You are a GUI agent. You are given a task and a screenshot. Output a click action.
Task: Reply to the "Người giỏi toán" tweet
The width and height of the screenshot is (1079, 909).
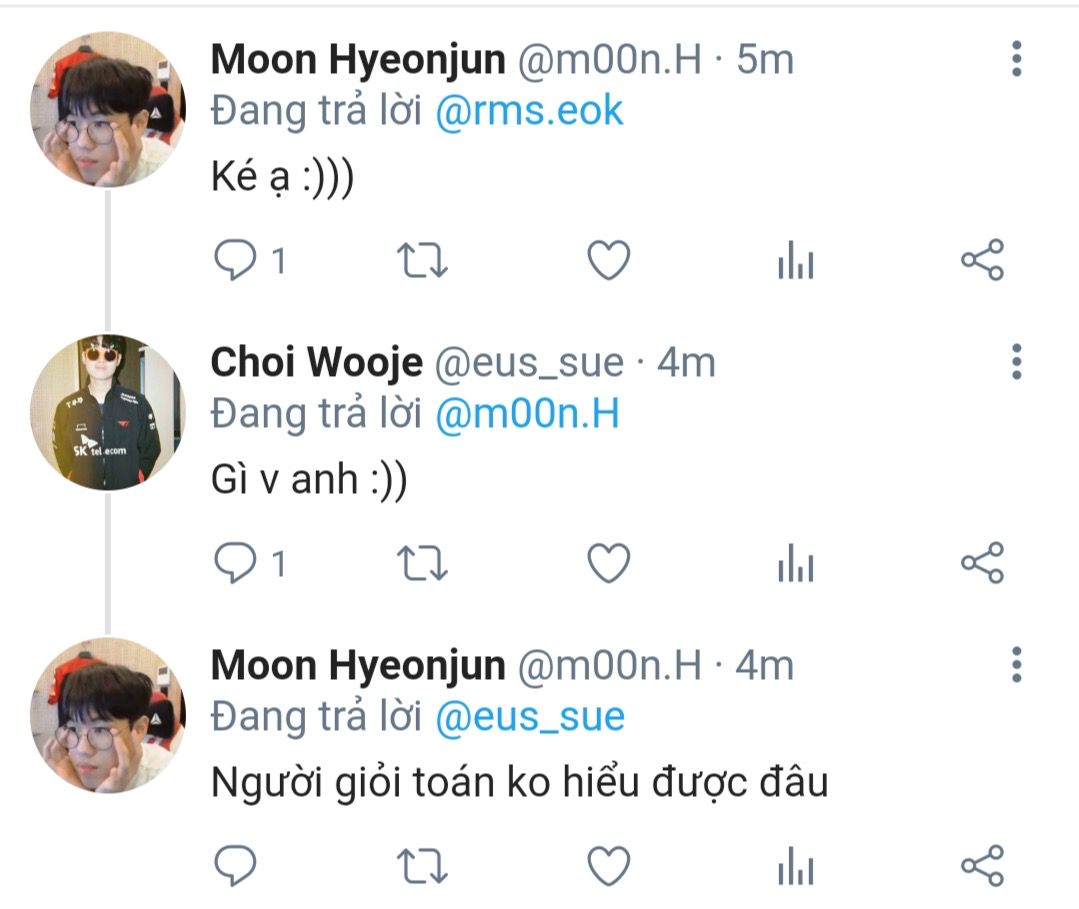pos(235,866)
